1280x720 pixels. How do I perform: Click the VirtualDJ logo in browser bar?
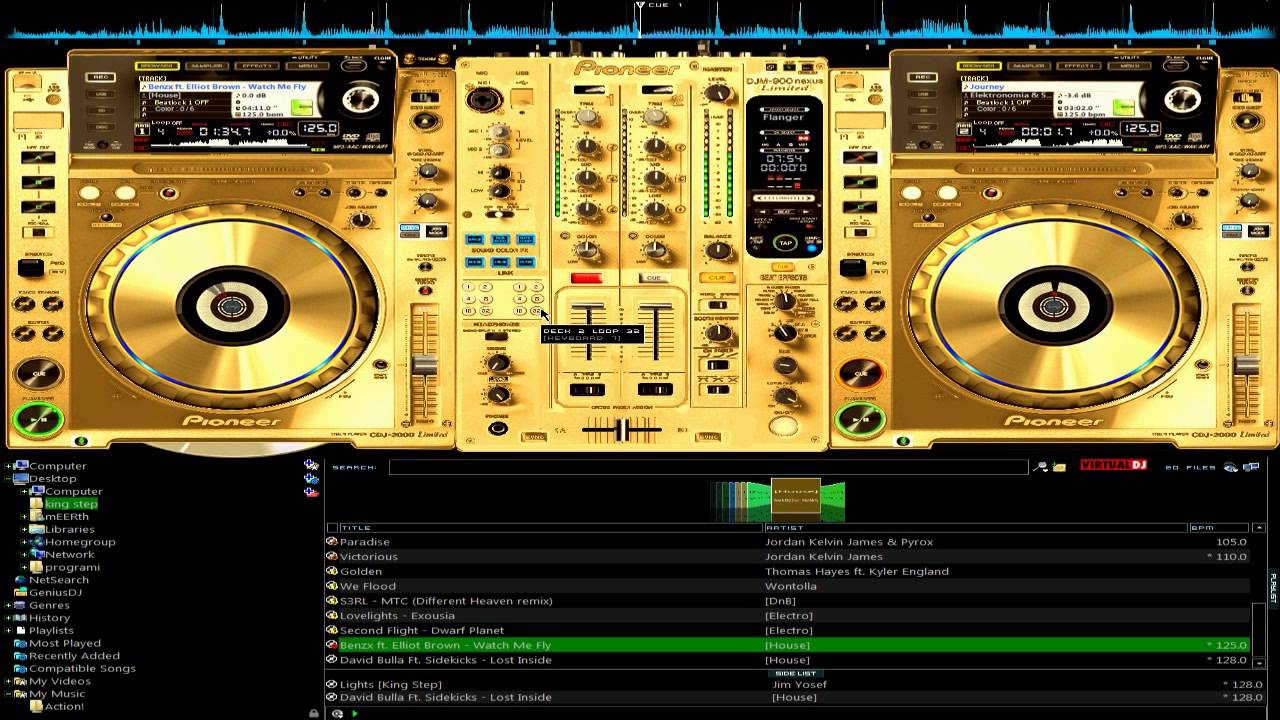pos(1114,466)
